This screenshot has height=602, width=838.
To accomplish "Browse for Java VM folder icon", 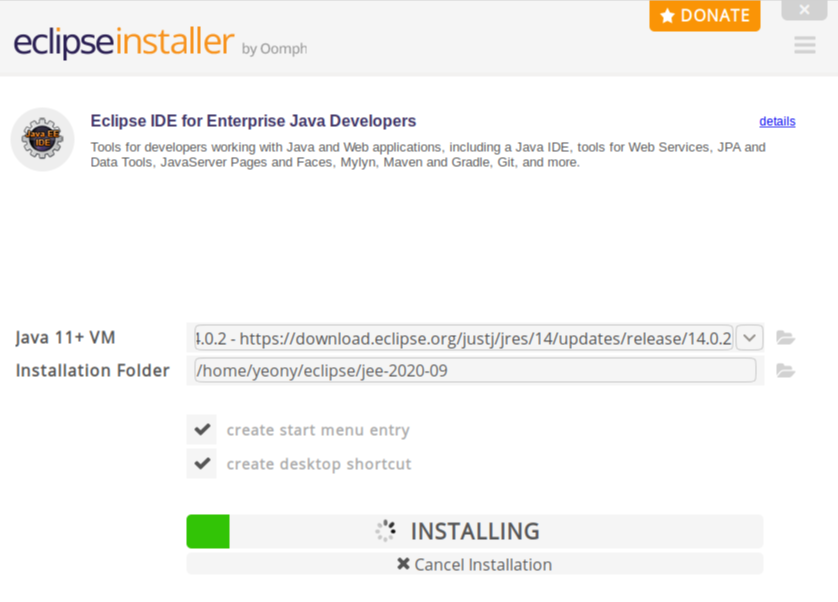I will click(785, 338).
